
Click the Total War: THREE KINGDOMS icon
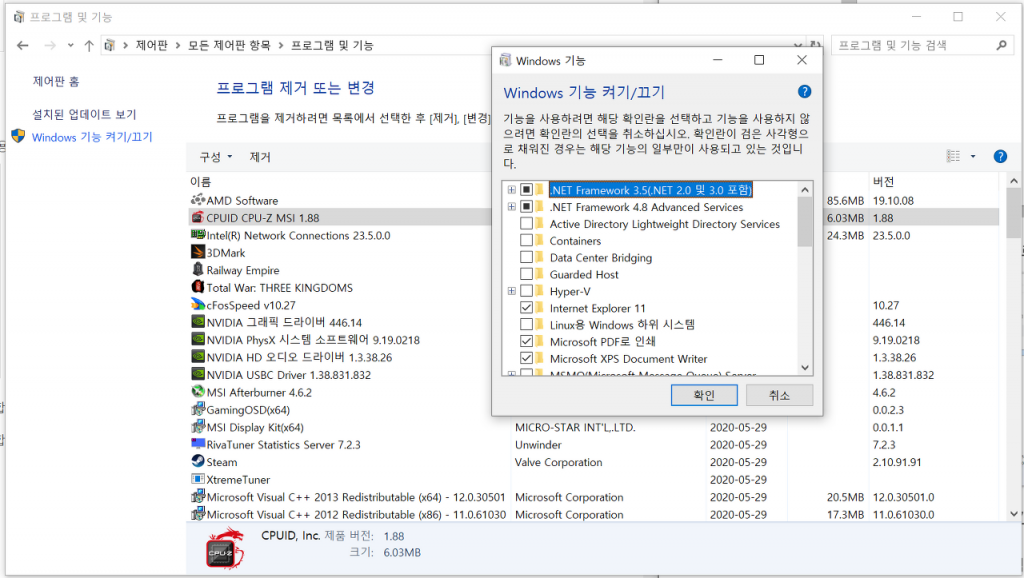[x=198, y=287]
